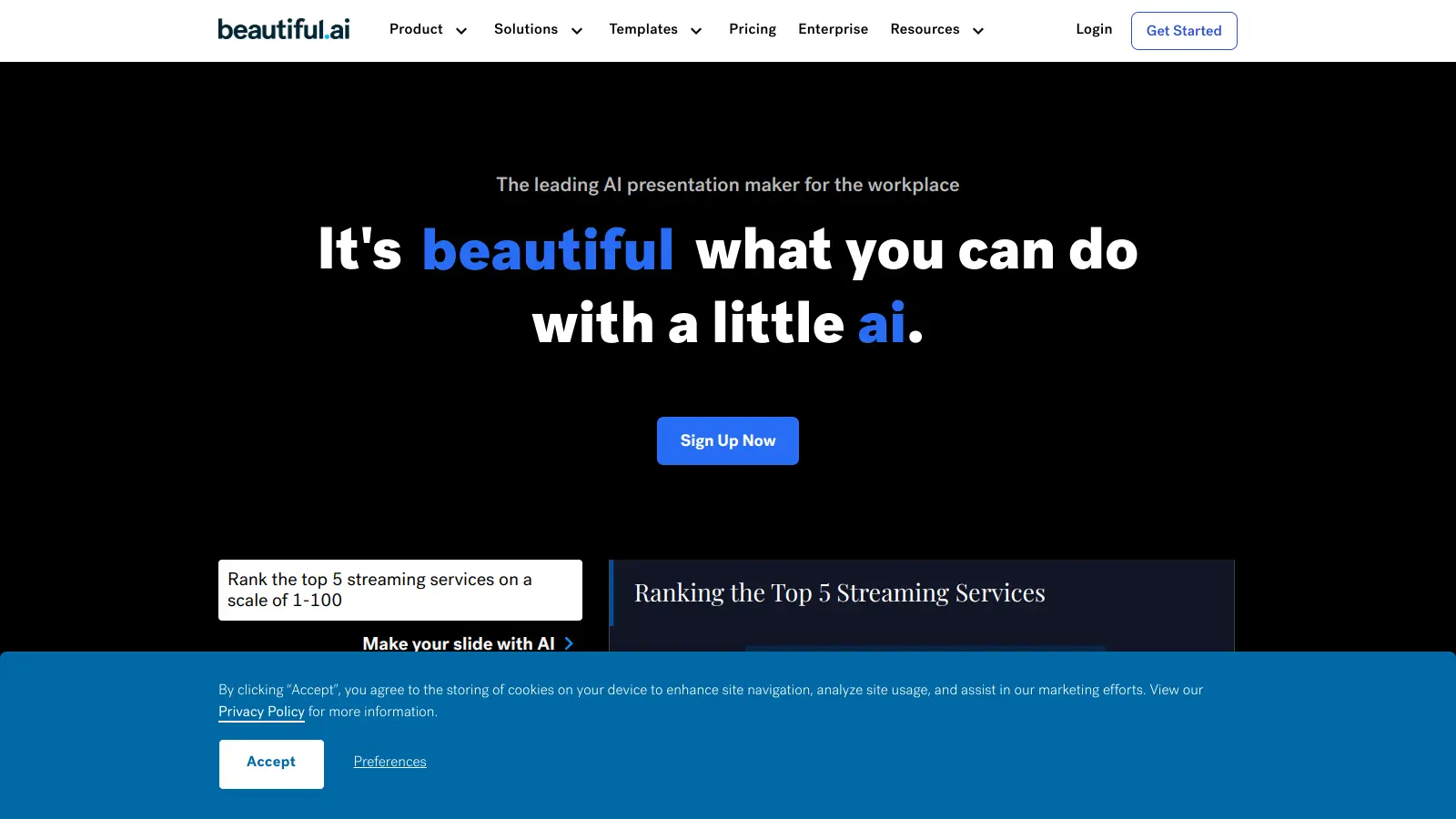1456x819 pixels.
Task: Open cookie Preferences
Action: [x=389, y=762]
